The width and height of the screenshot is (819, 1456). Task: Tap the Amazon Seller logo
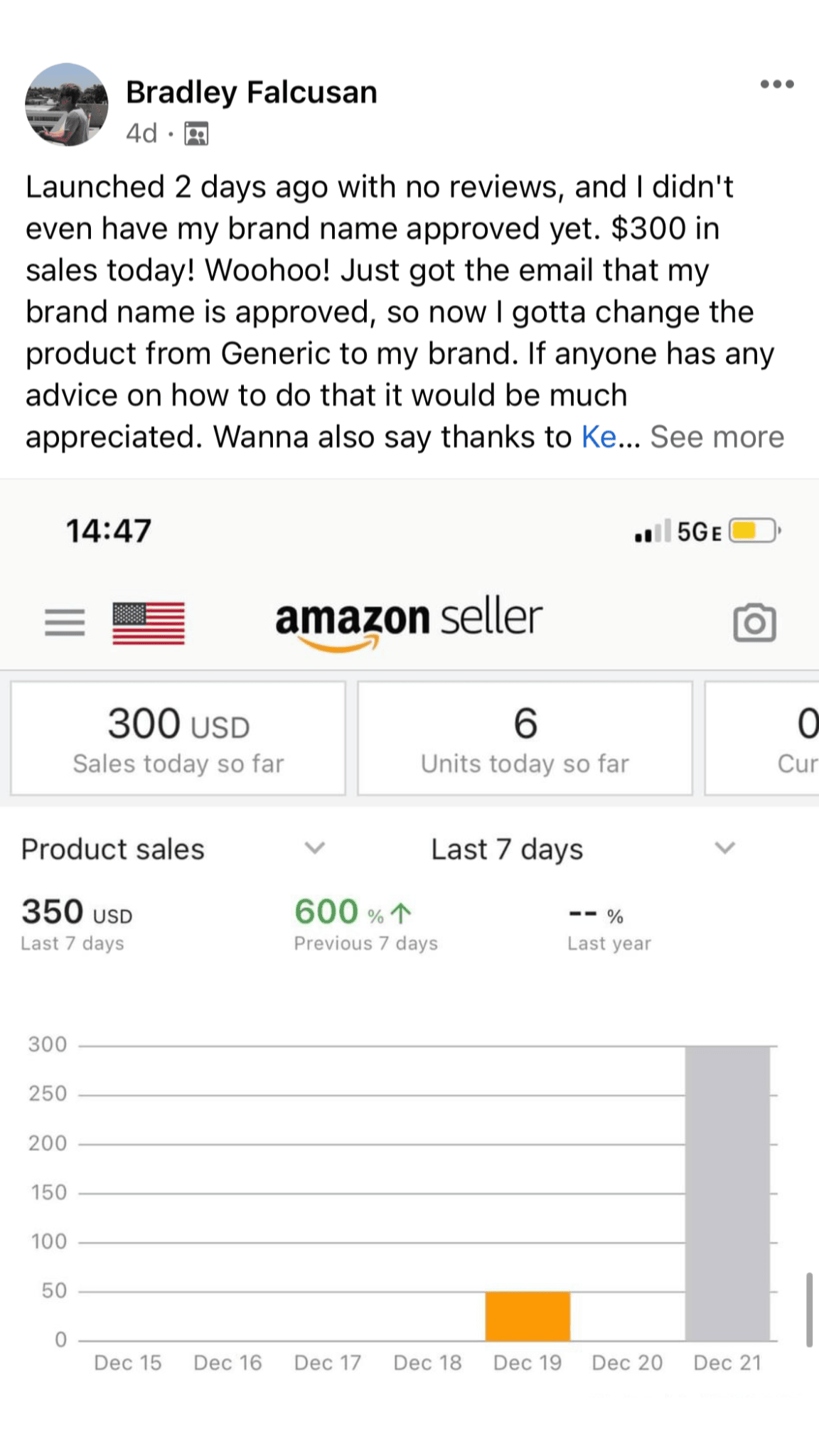click(409, 621)
